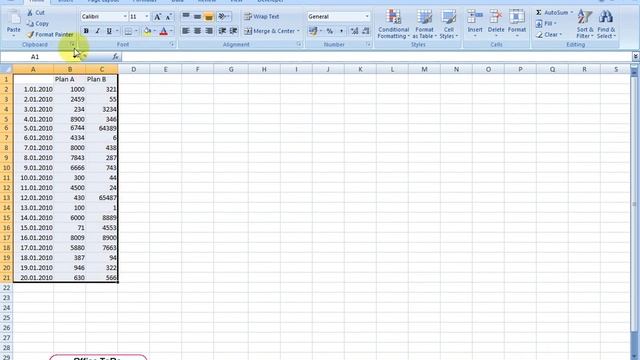
Task: Open the Font Color dropdown arrow
Action: click(x=171, y=31)
